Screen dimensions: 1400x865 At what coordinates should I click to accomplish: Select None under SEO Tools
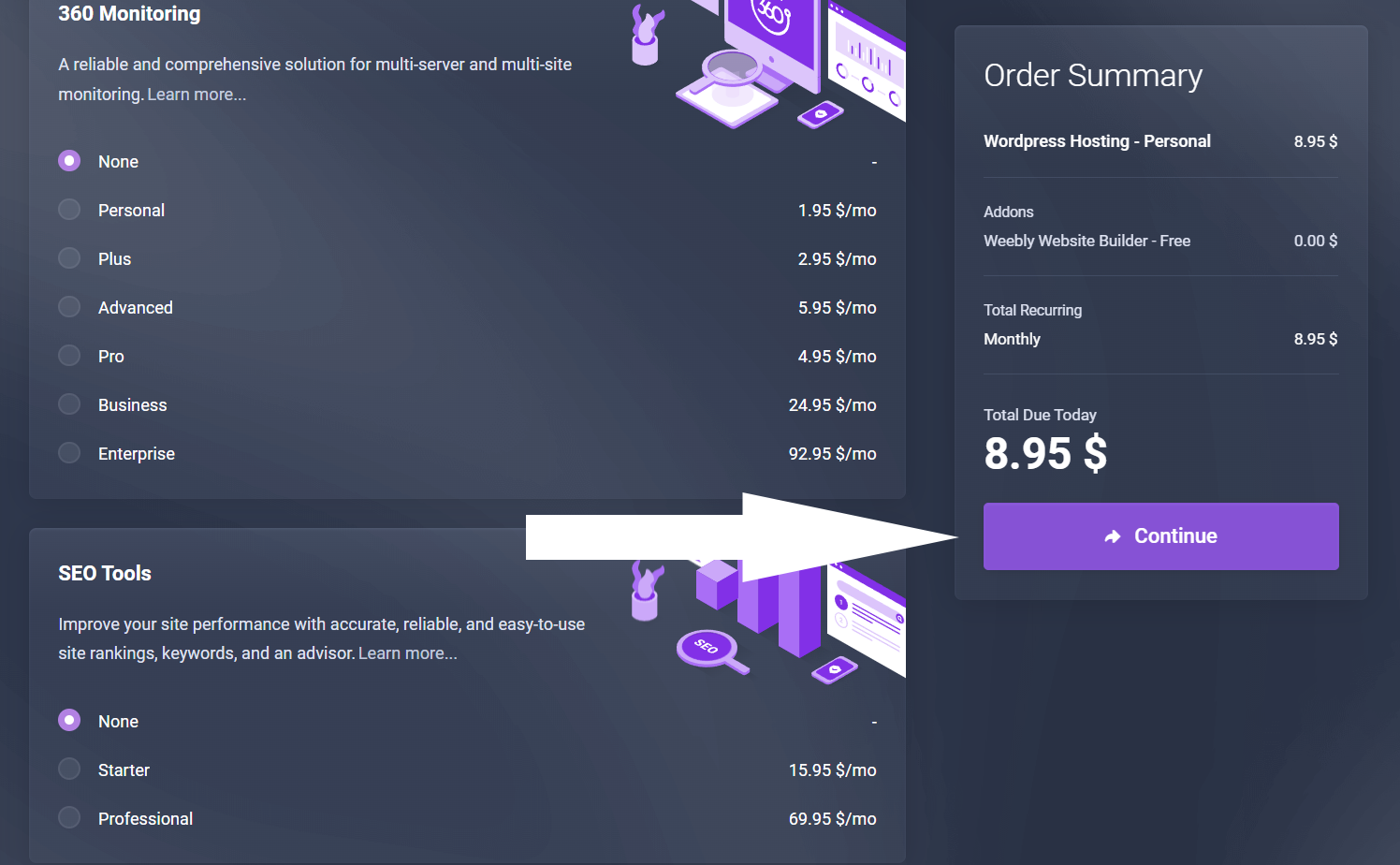click(69, 720)
